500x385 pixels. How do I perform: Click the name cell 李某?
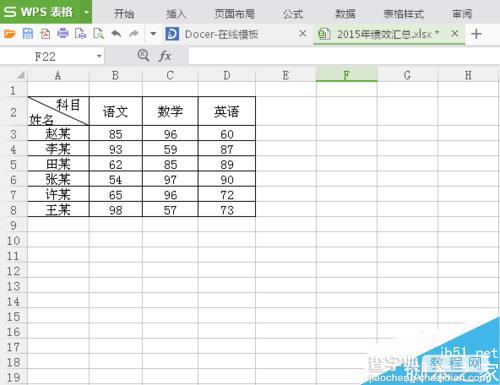point(58,149)
